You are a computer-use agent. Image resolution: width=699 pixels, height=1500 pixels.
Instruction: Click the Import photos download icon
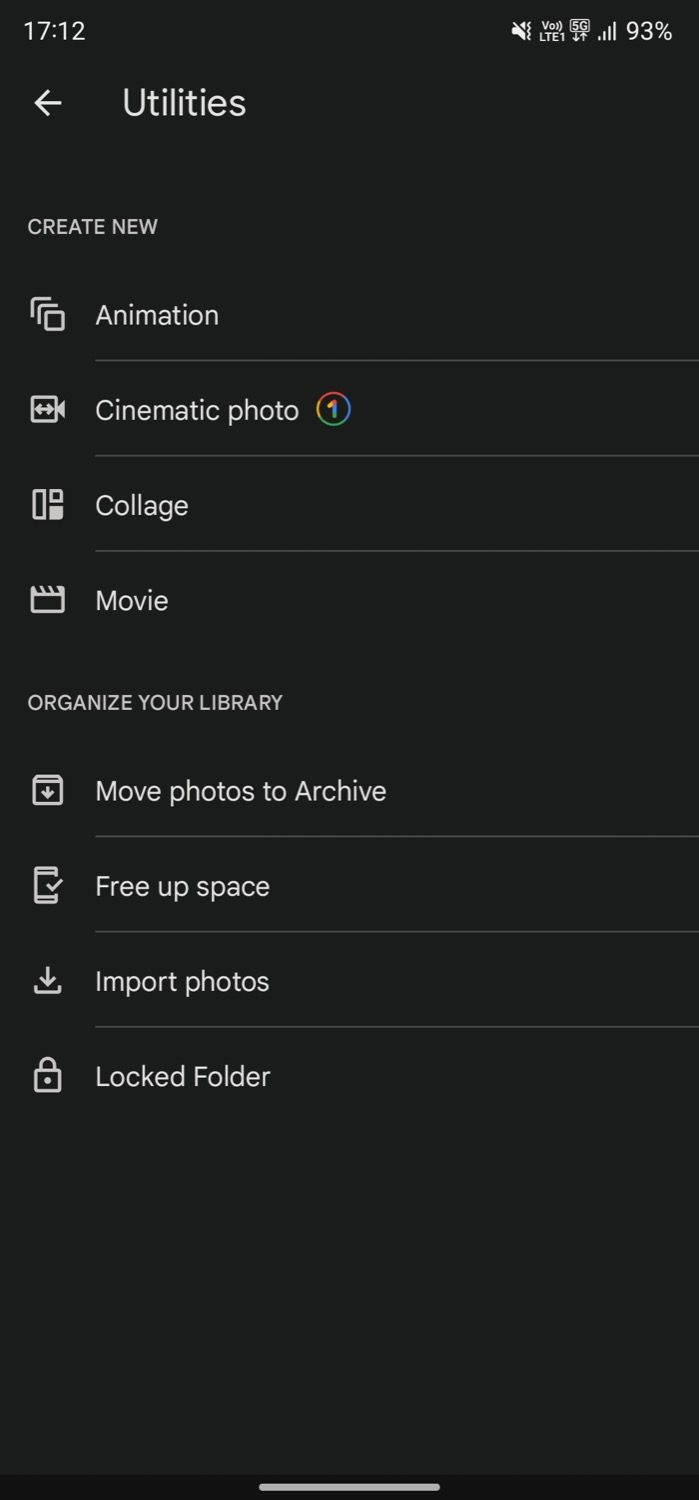click(x=47, y=980)
